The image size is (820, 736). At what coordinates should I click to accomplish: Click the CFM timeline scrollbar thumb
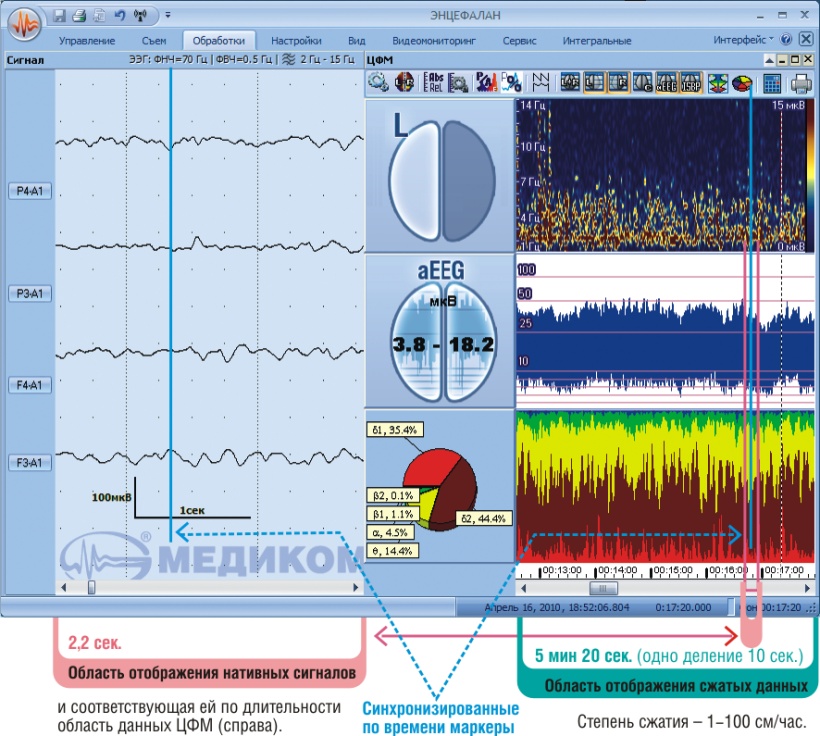click(x=603, y=588)
